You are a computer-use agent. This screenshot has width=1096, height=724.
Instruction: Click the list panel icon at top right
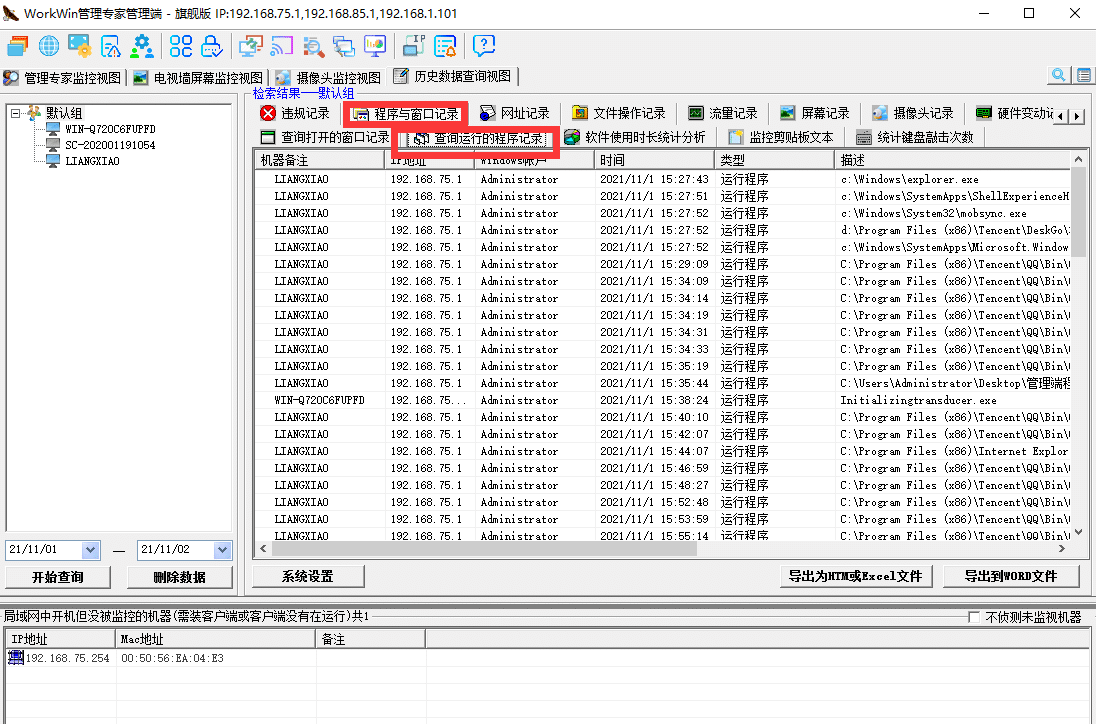[1083, 75]
